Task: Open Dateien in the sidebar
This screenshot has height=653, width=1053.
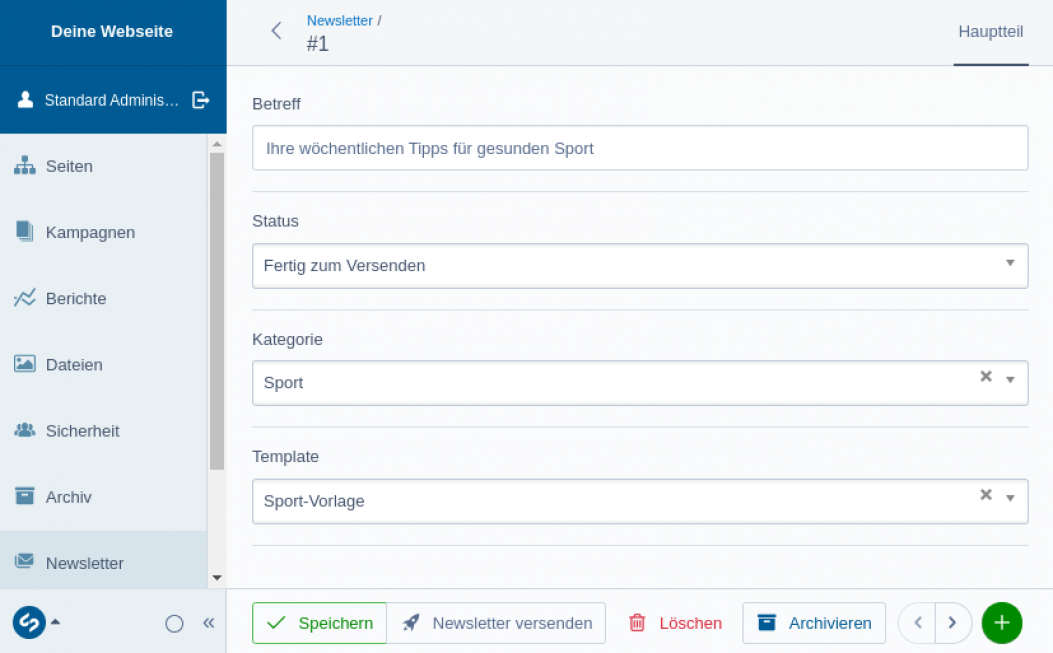Action: [x=103, y=365]
